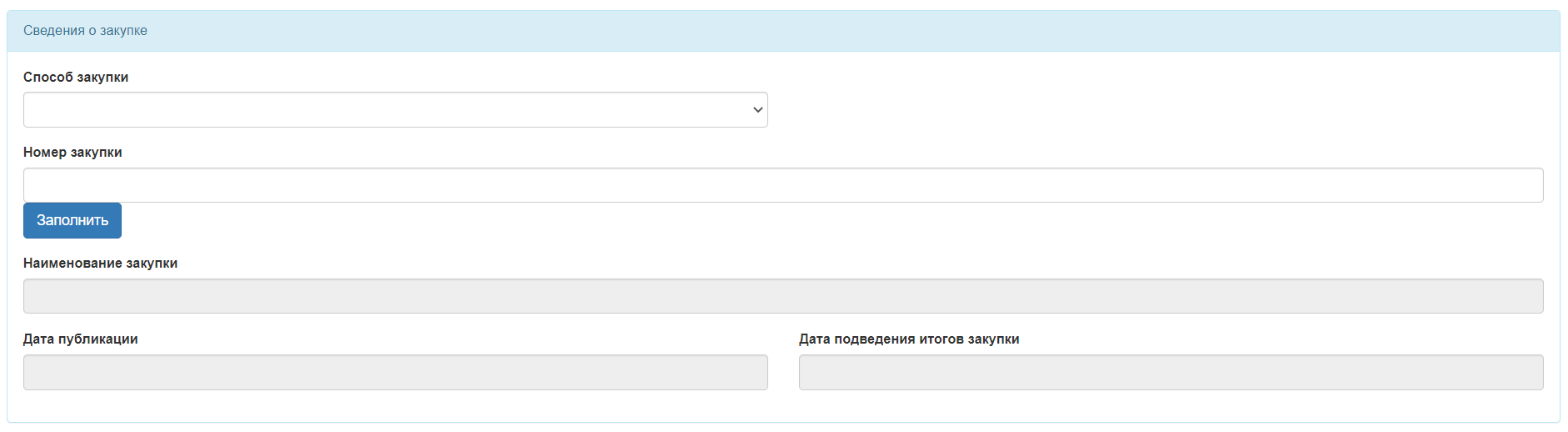
Task: Click blank area right of Заполнить button
Action: tap(833, 221)
